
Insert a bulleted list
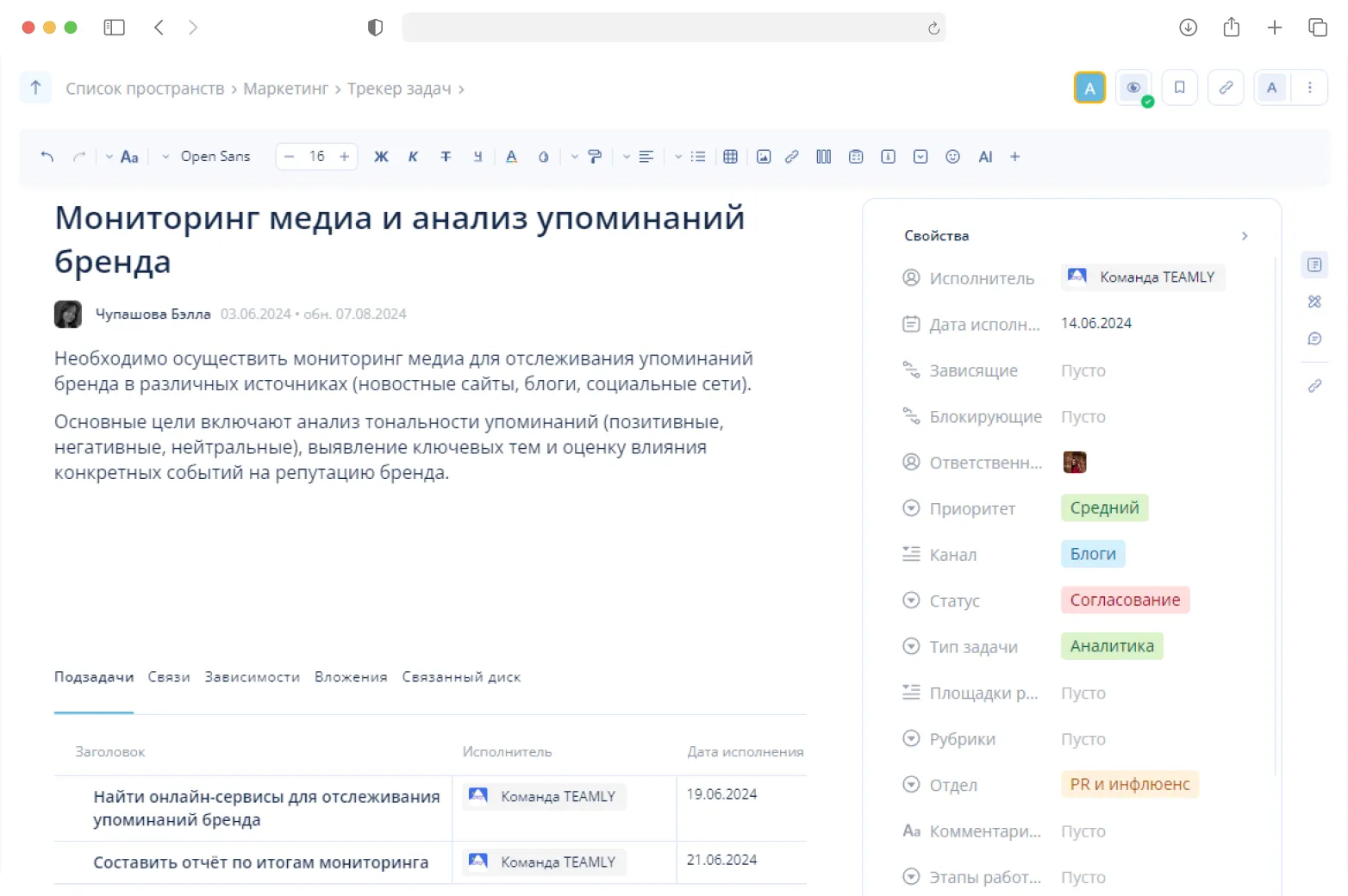[x=698, y=157]
